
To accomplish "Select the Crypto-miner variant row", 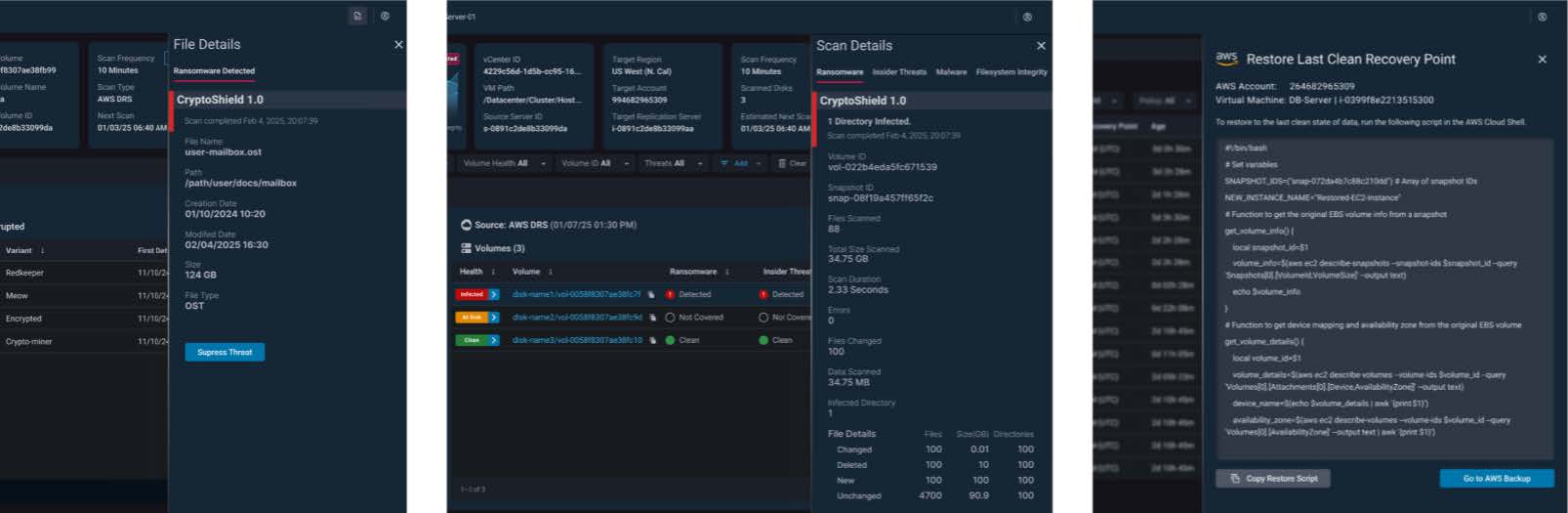I will click(84, 341).
